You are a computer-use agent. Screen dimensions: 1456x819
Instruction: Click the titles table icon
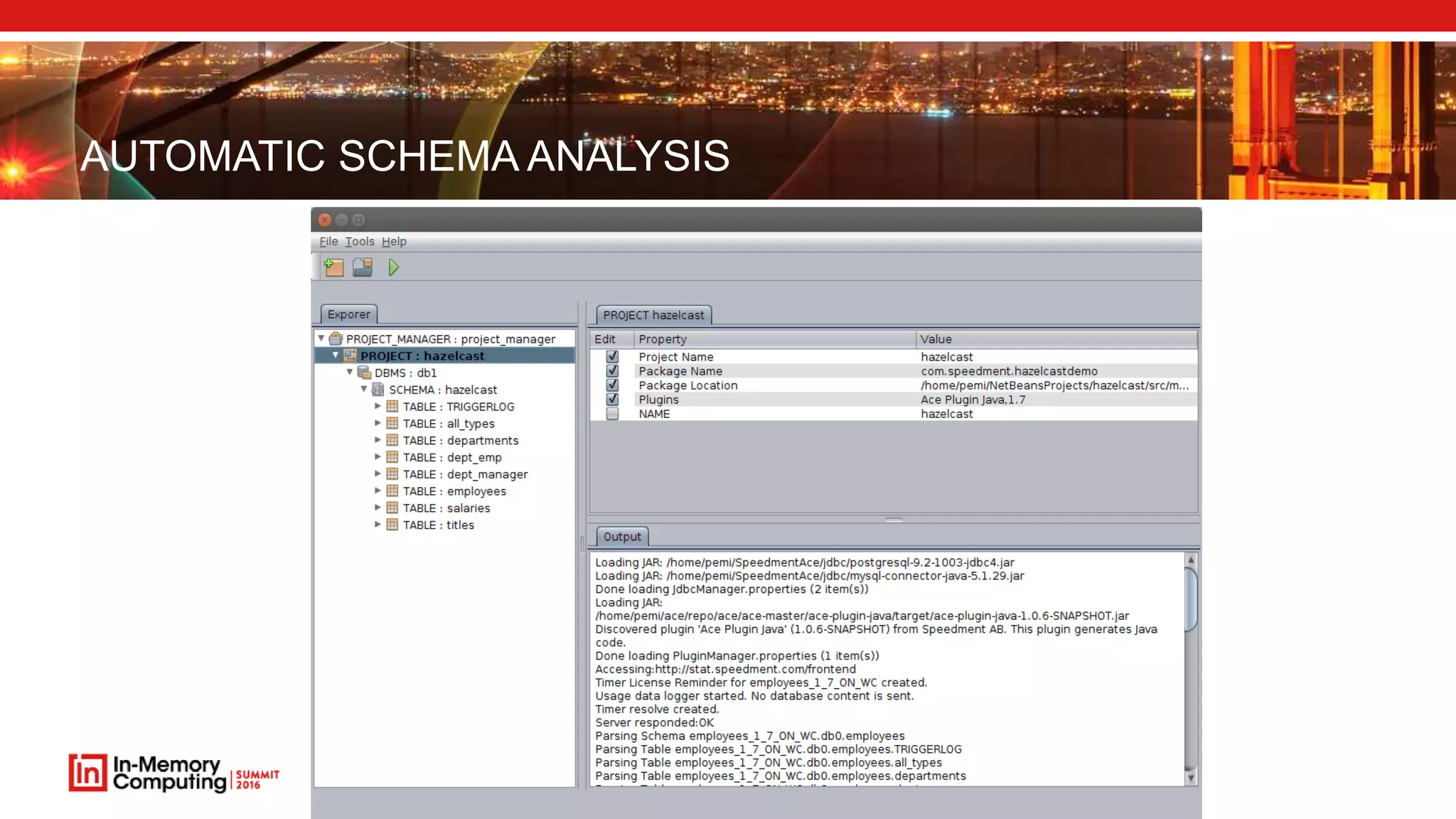coord(392,525)
